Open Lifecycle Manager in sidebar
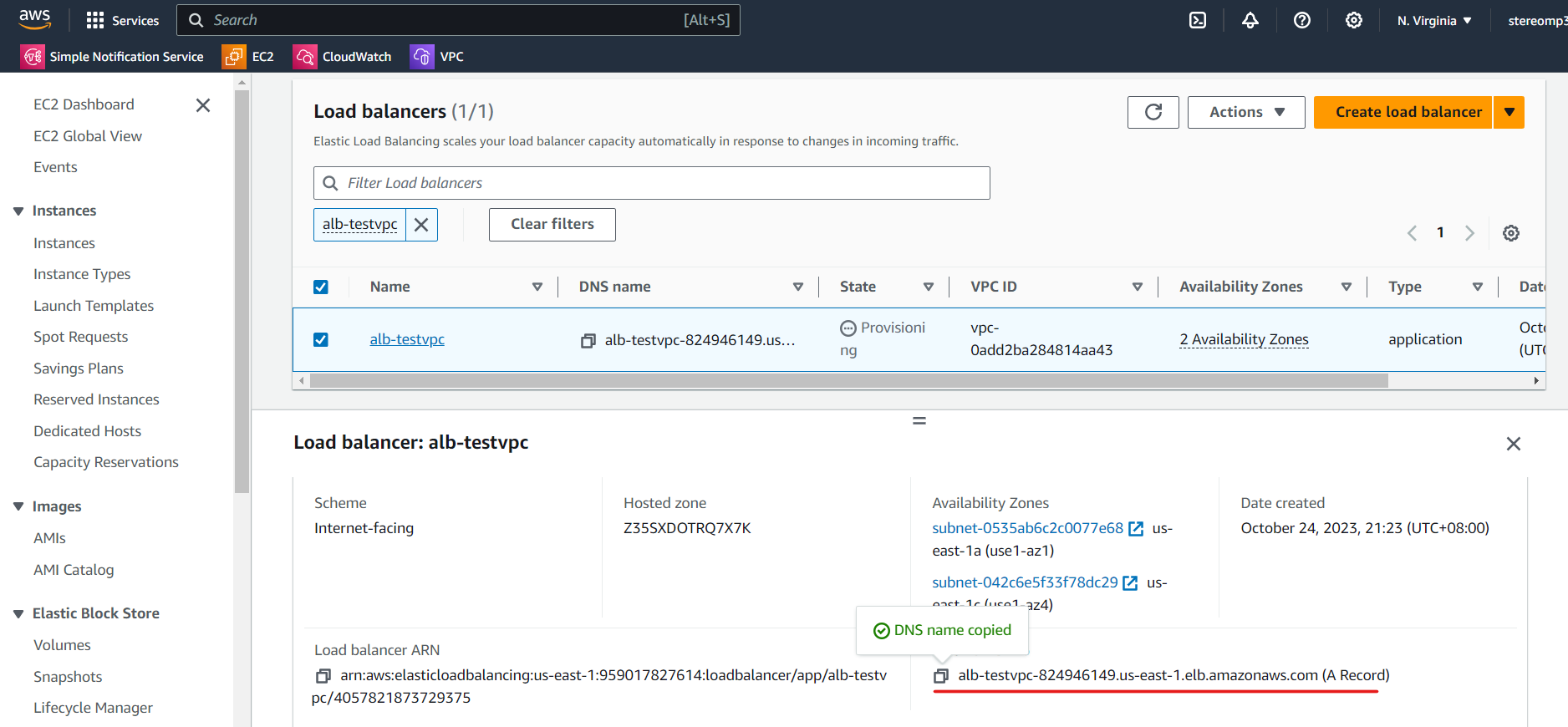 coord(93,708)
